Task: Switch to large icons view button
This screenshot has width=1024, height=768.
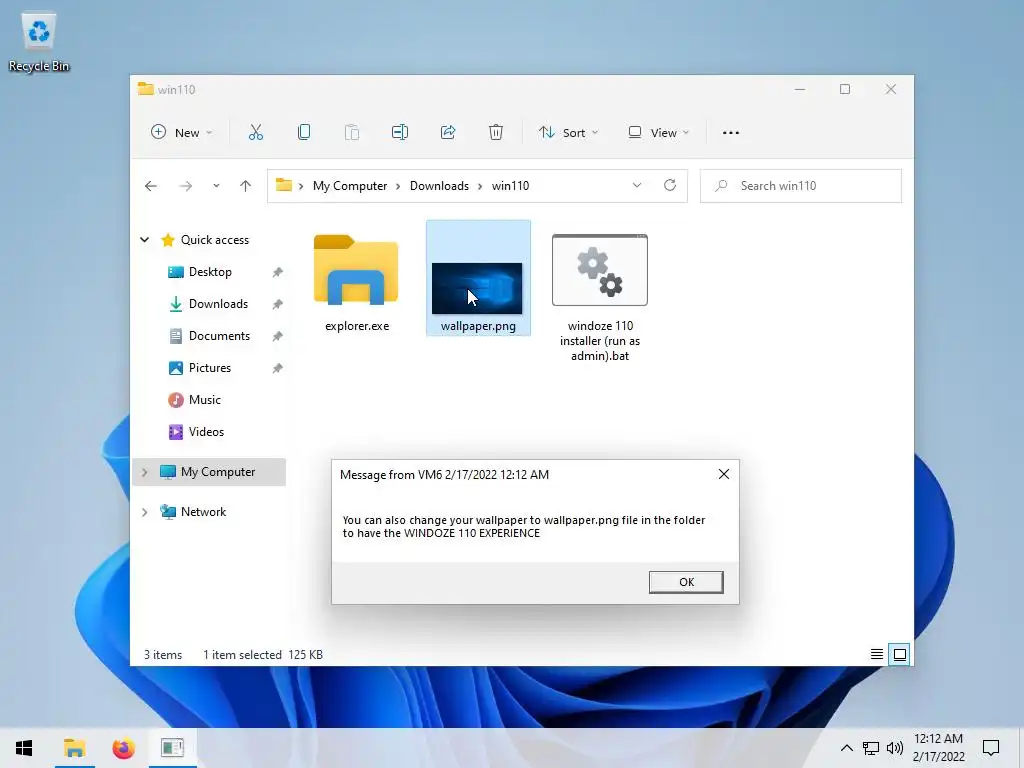Action: (900, 654)
